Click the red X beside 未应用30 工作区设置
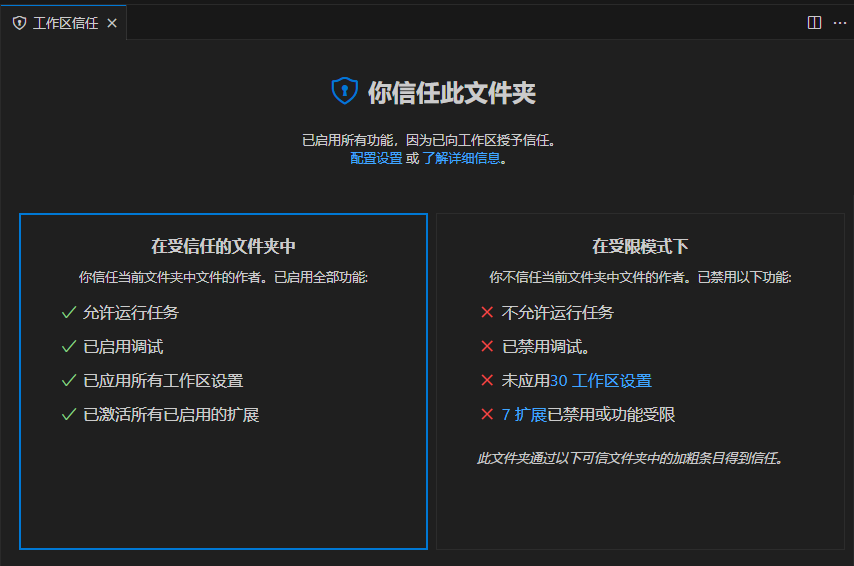Viewport: 854px width, 566px height. [x=487, y=381]
